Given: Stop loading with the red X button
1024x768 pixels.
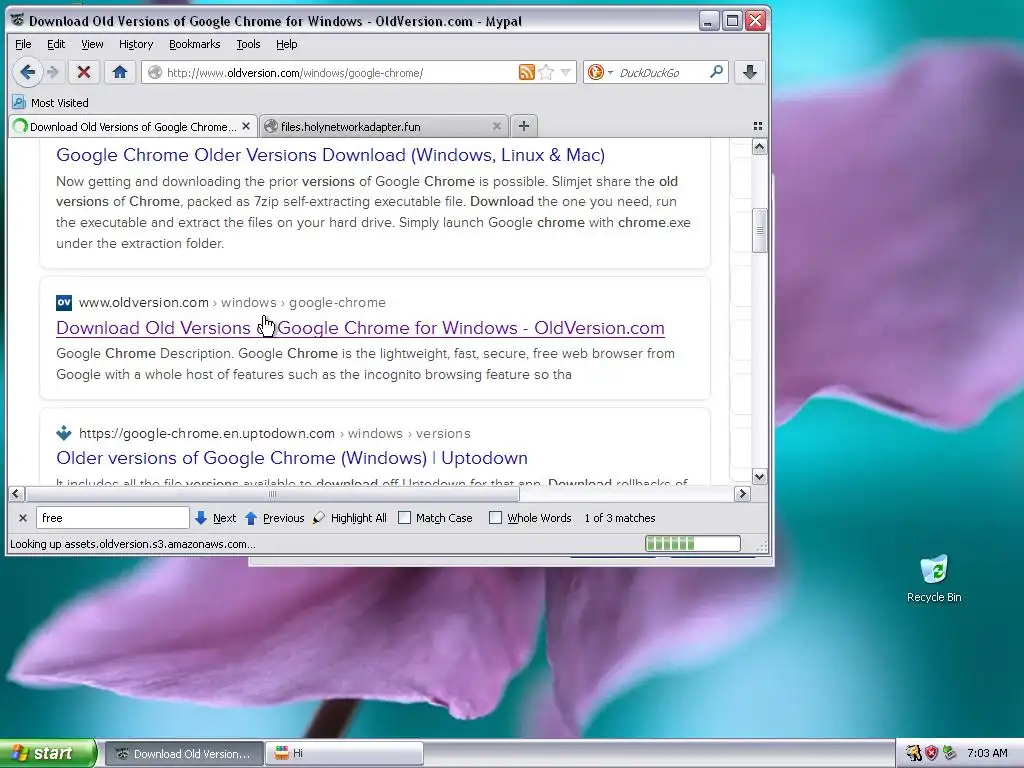Looking at the screenshot, I should (84, 72).
